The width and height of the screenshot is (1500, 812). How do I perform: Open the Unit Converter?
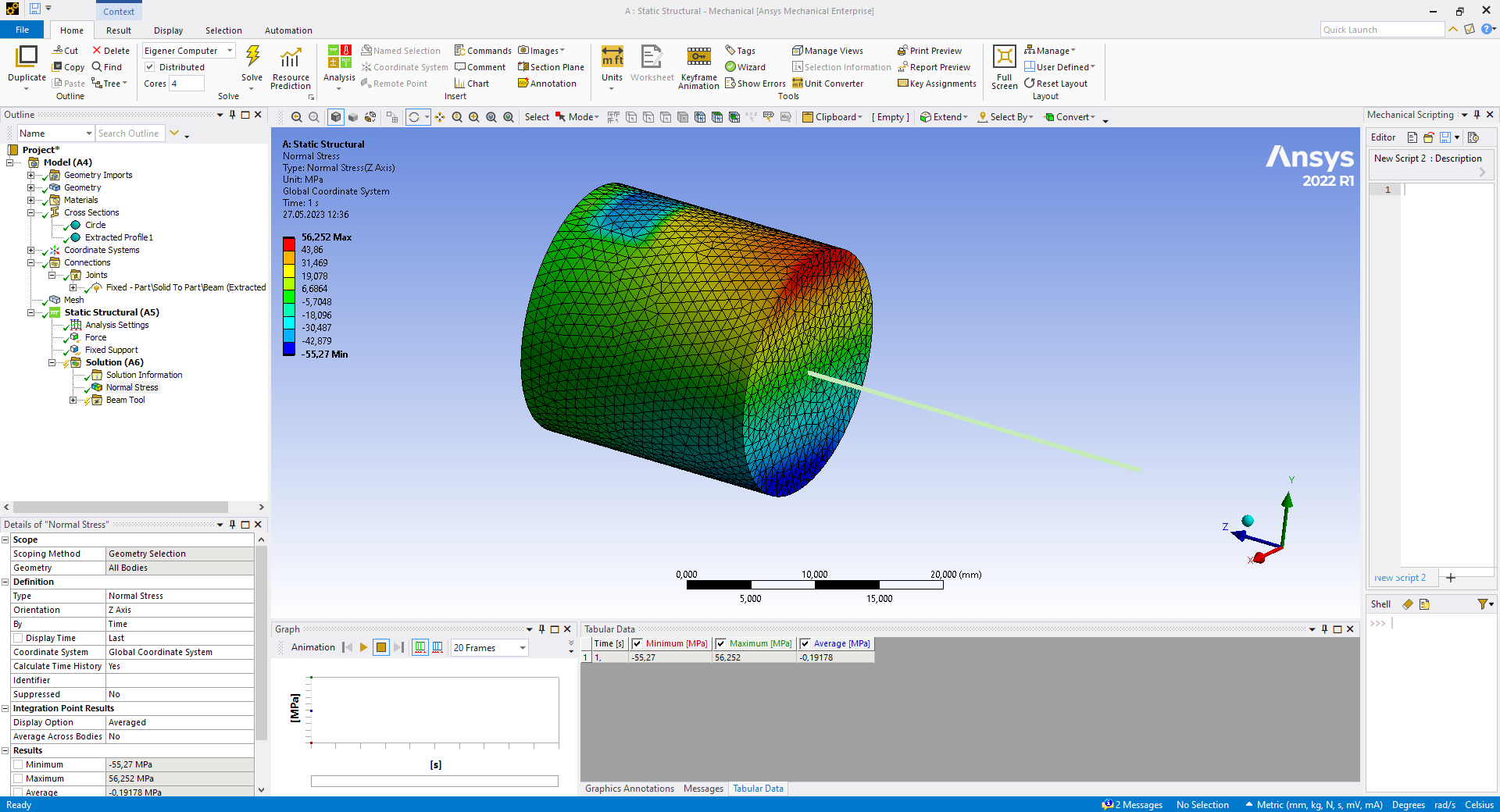(x=827, y=84)
